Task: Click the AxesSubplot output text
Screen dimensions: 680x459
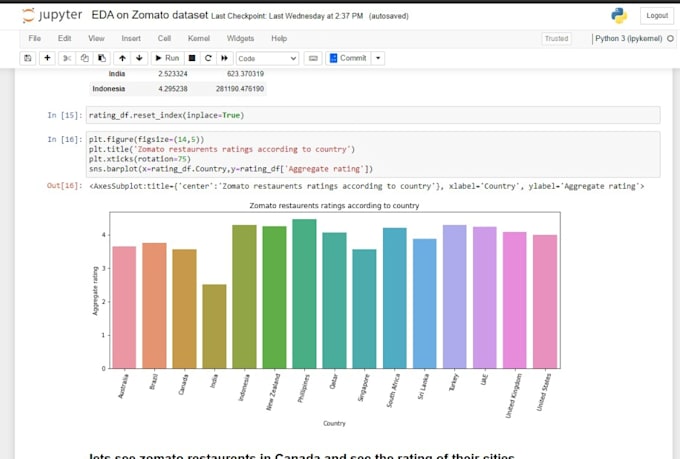Action: 366,186
